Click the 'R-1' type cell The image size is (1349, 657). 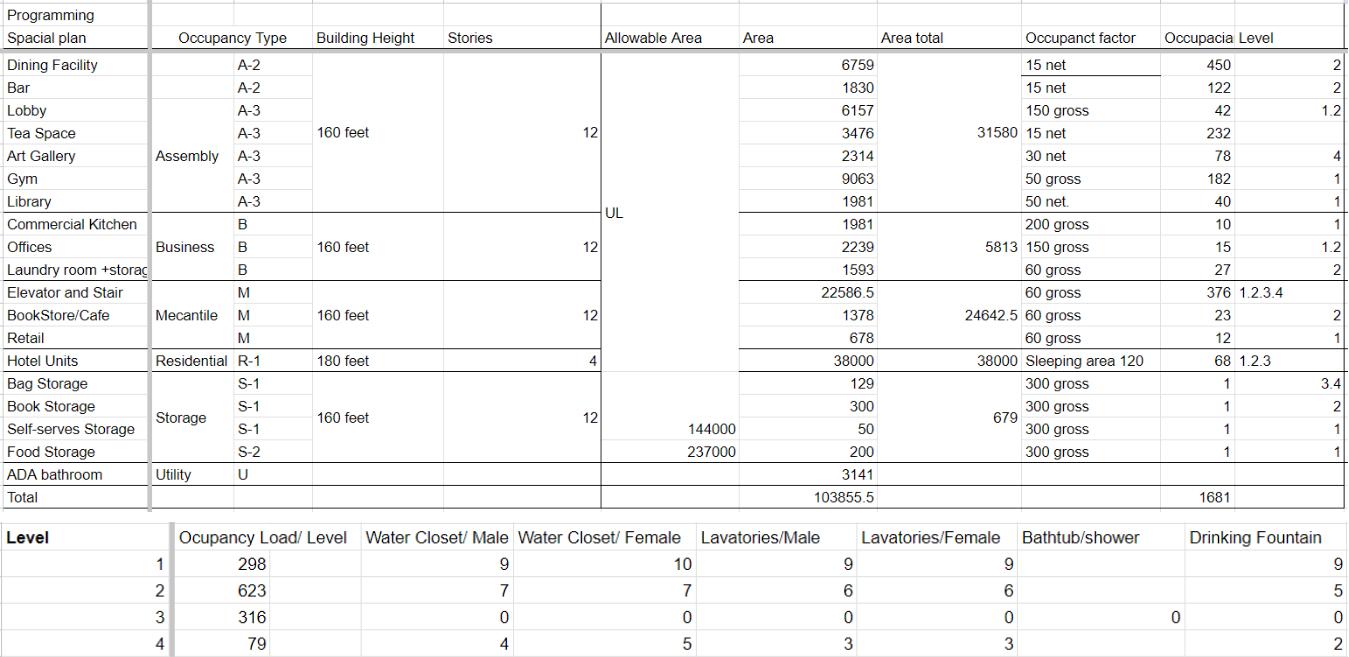pyautogui.click(x=272, y=361)
